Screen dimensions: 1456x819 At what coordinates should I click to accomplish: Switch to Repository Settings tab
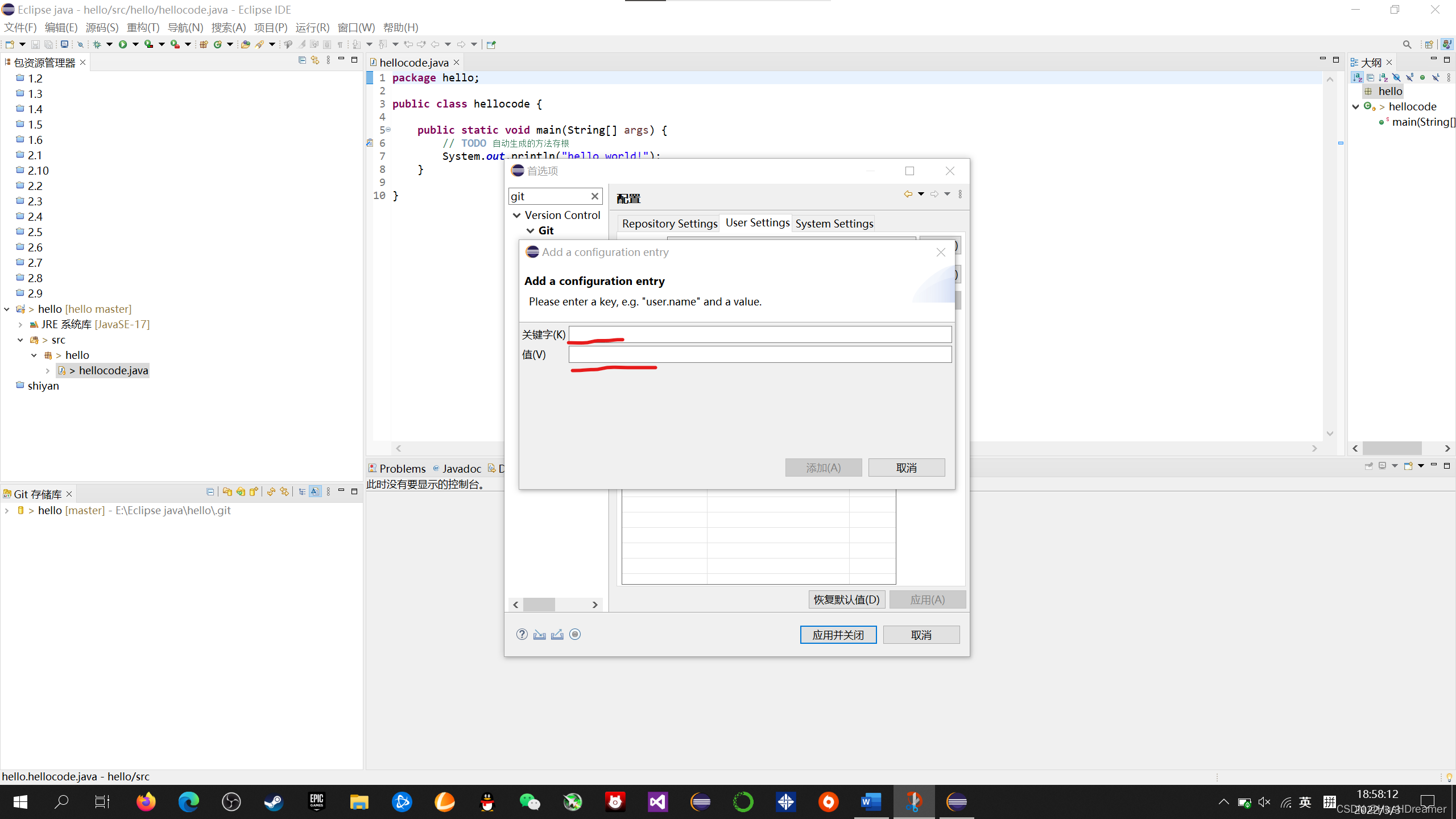(669, 224)
